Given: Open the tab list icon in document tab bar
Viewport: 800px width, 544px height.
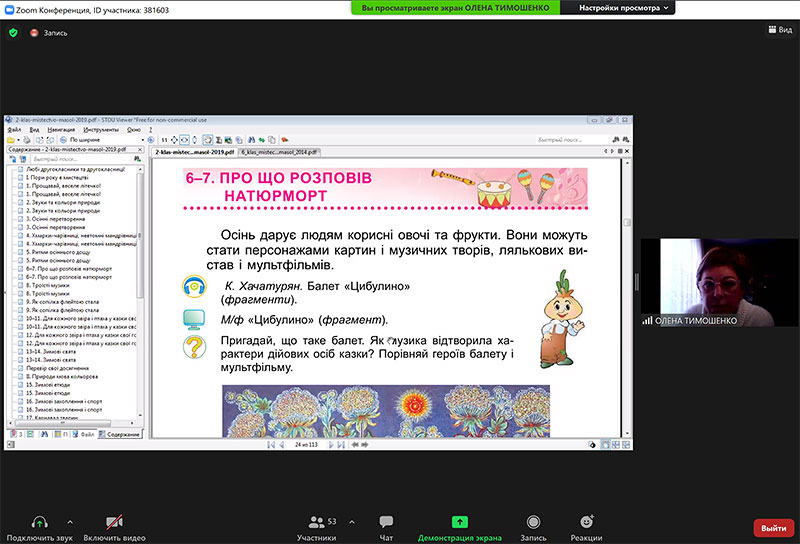Looking at the screenshot, I should 620,151.
